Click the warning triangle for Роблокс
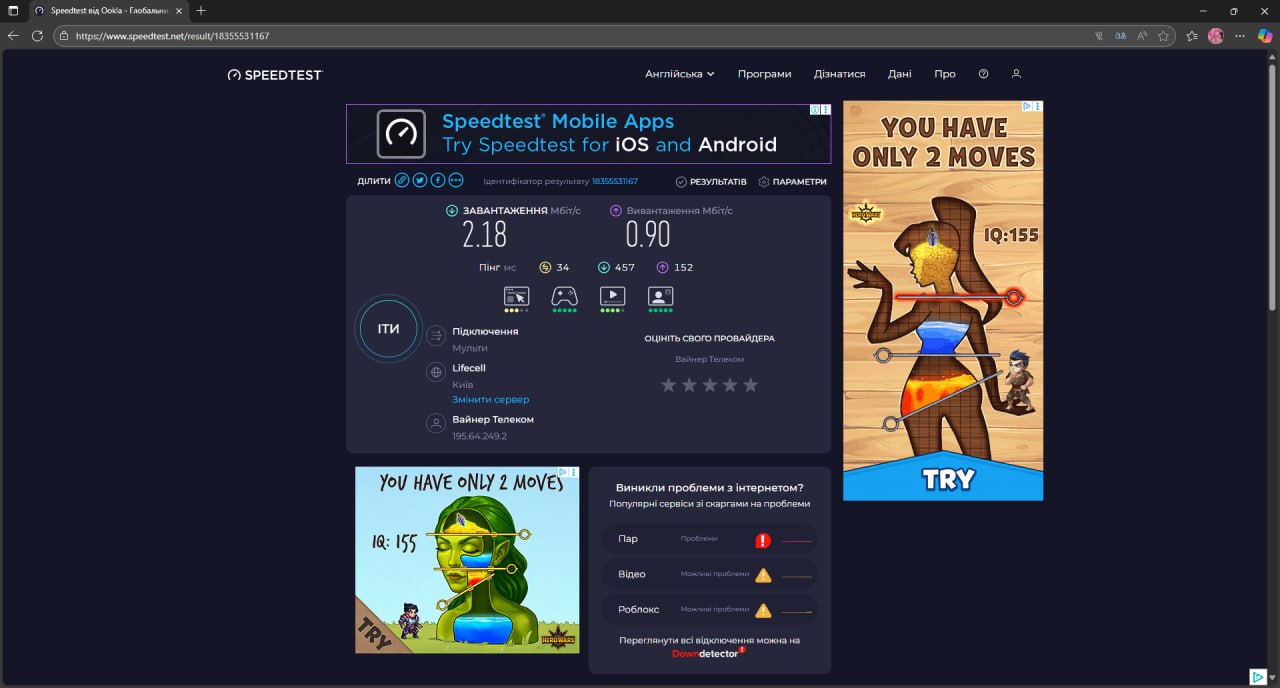1280x688 pixels. click(763, 610)
